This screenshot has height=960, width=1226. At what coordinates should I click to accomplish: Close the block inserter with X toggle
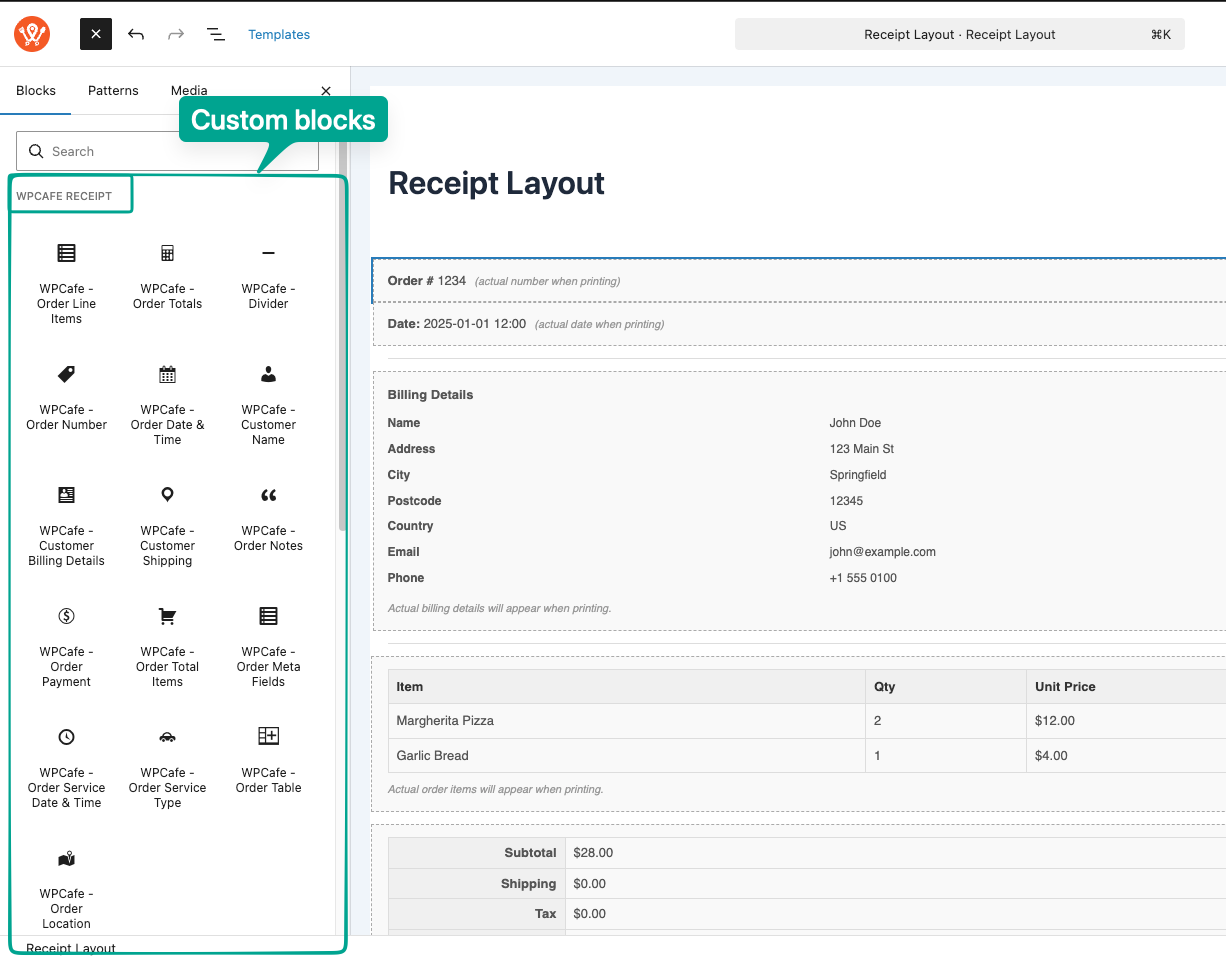95,34
